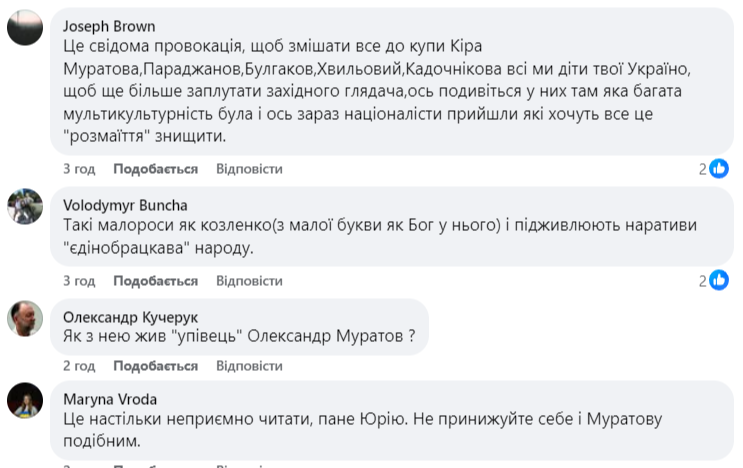Click the 3 год timestamp under Buncha's comment
The width and height of the screenshot is (743, 468).
pos(79,280)
